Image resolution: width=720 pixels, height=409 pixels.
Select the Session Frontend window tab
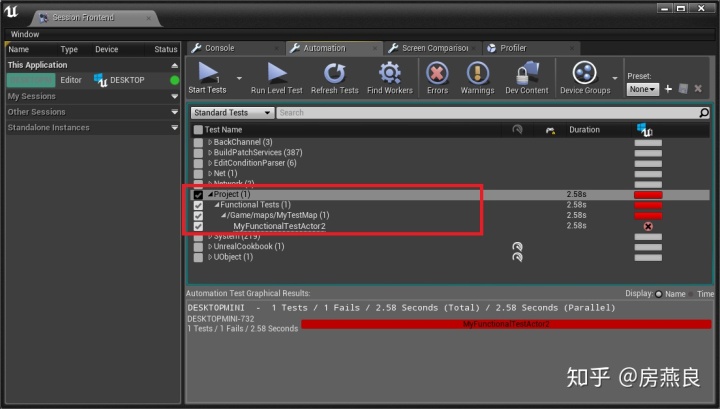click(x=96, y=18)
